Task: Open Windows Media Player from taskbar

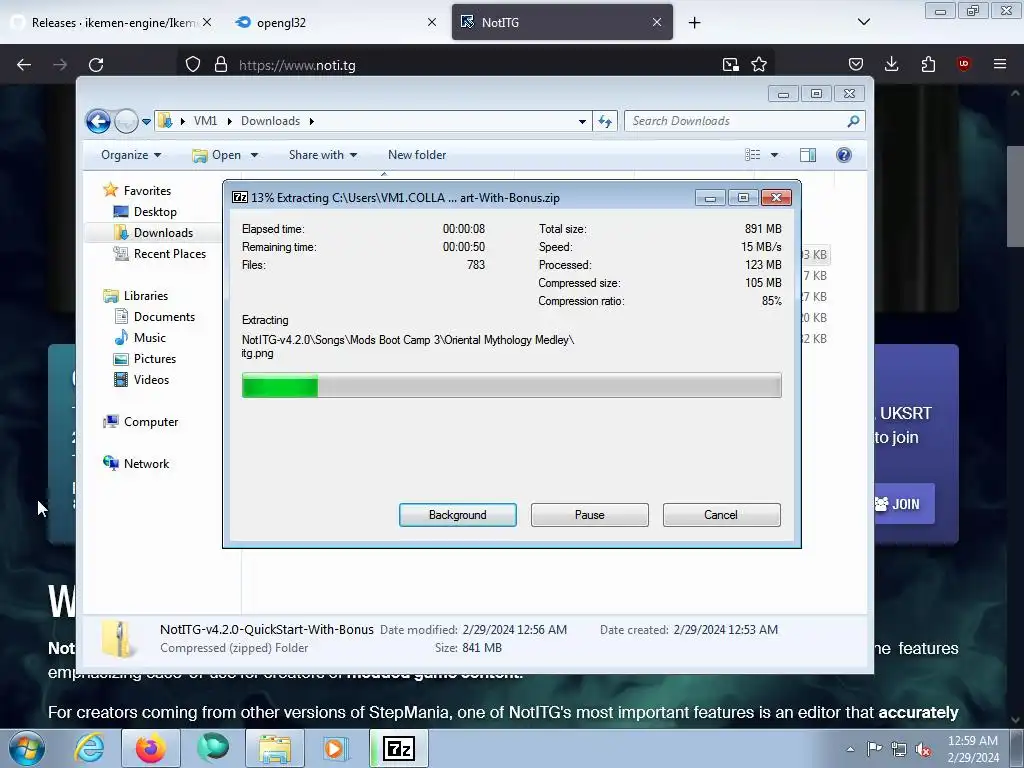Action: pyautogui.click(x=336, y=748)
